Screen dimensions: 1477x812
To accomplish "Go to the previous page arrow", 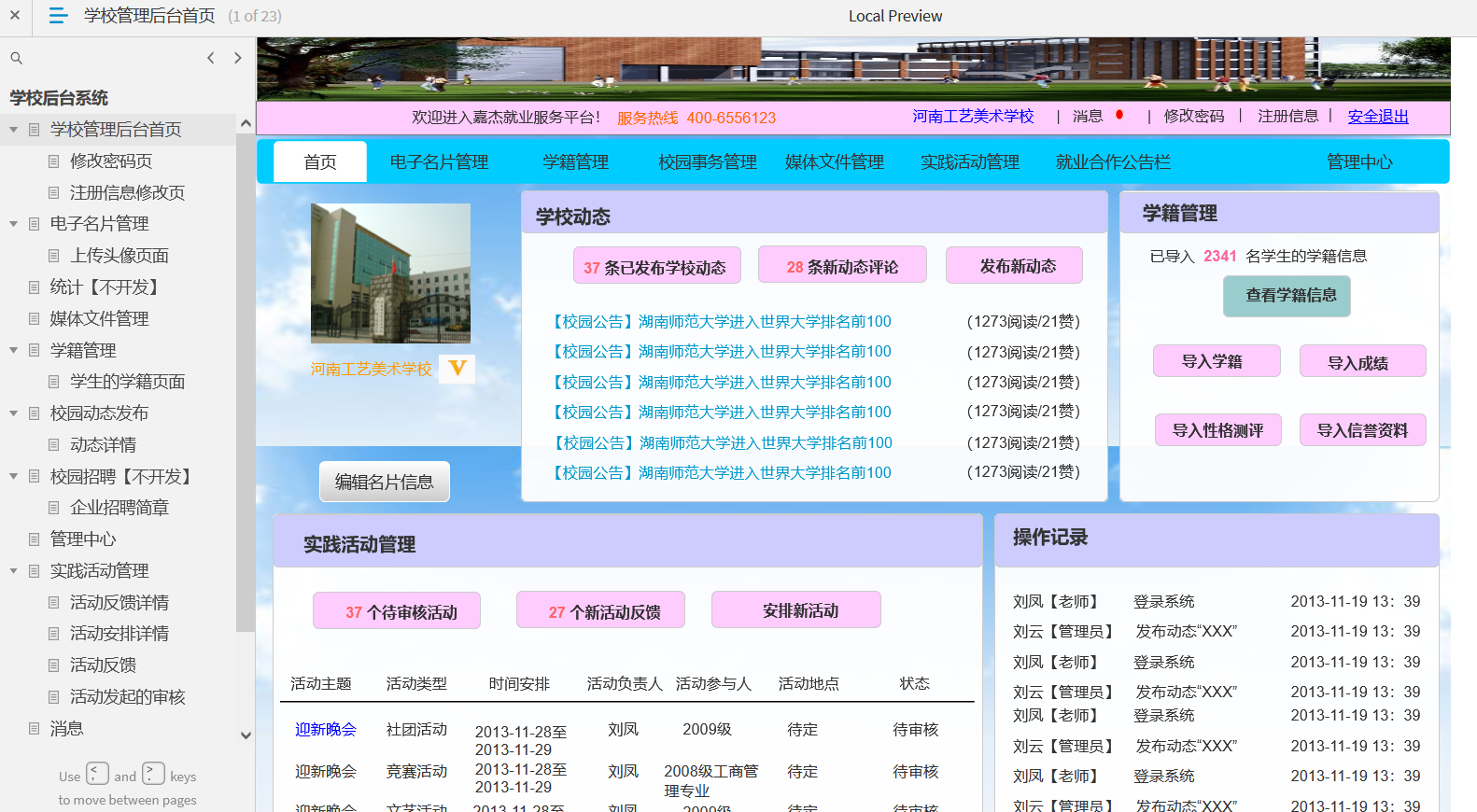I will coord(211,58).
